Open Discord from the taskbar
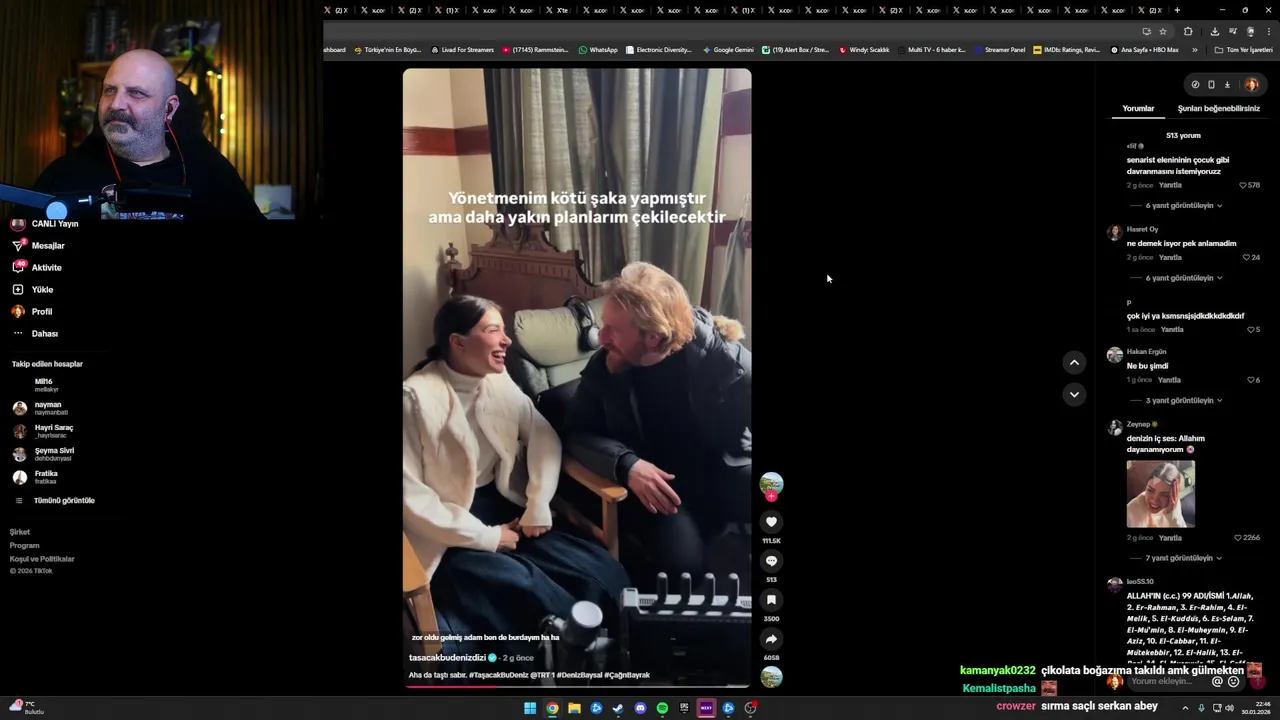Viewport: 1280px width, 720px height. click(x=640, y=708)
